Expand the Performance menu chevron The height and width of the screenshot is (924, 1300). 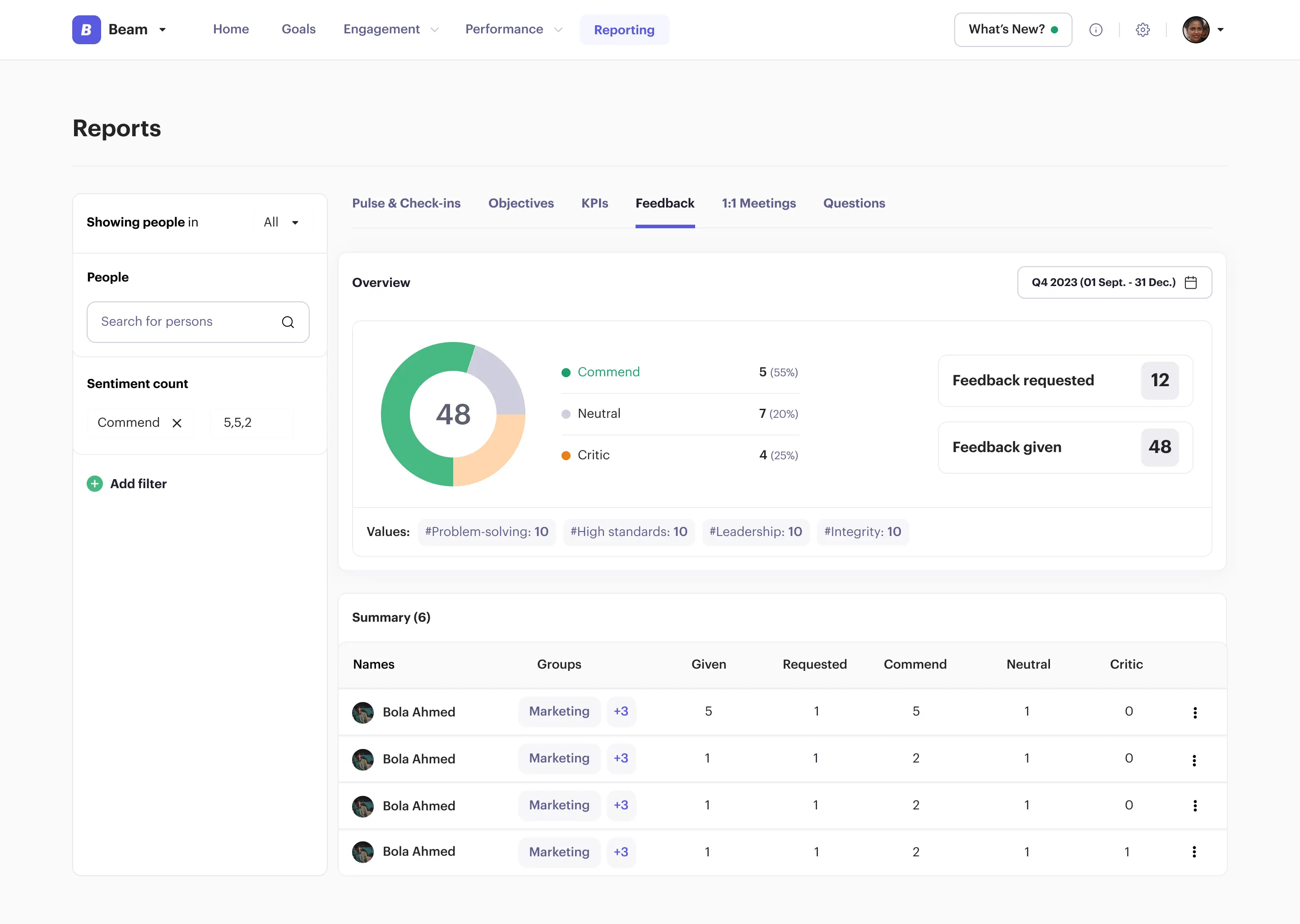(x=558, y=30)
